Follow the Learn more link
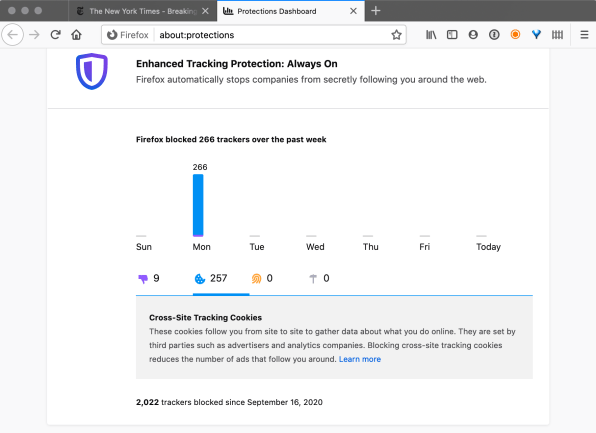The width and height of the screenshot is (596, 433). tap(360, 359)
